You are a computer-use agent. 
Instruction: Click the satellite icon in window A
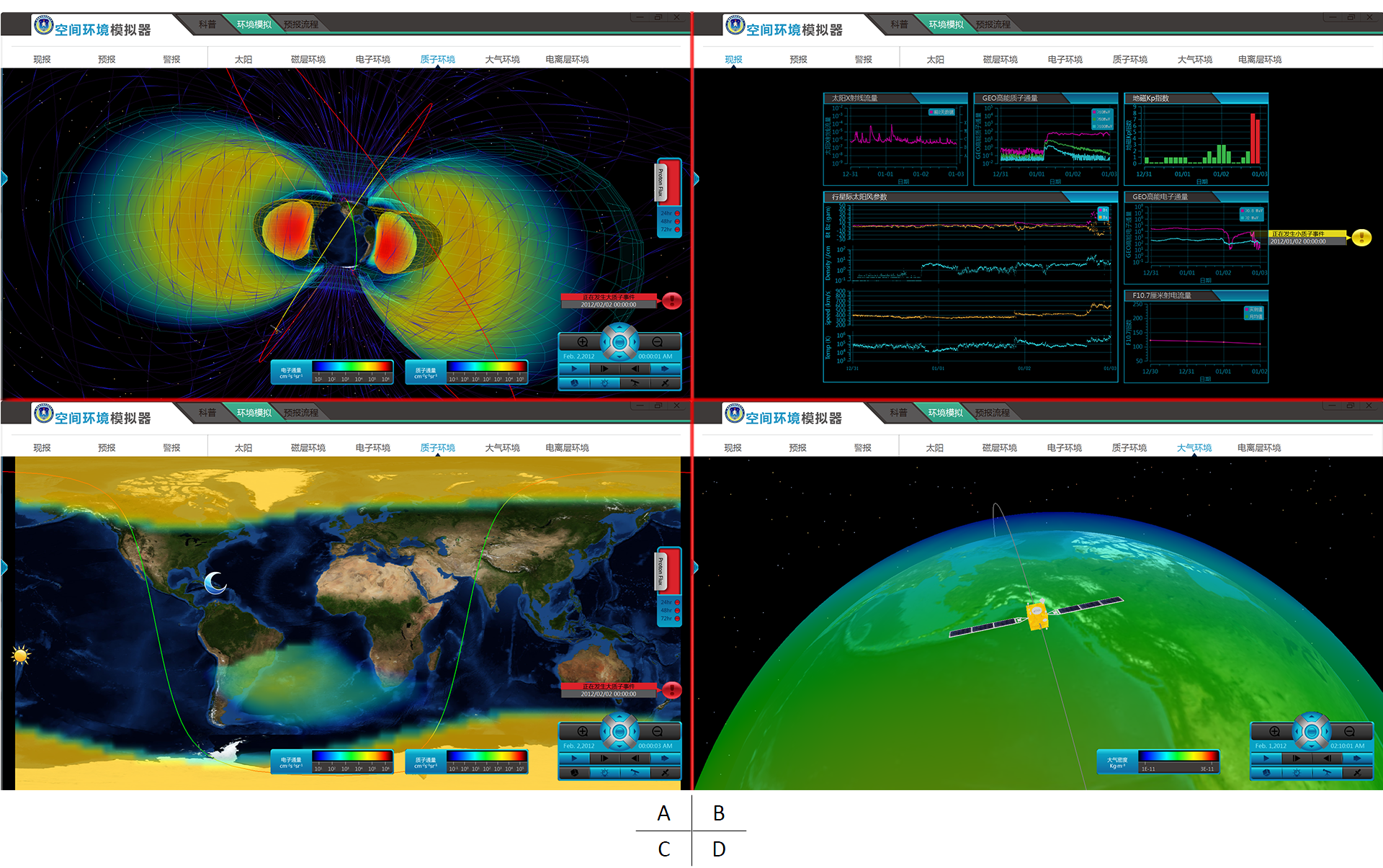[x=665, y=383]
